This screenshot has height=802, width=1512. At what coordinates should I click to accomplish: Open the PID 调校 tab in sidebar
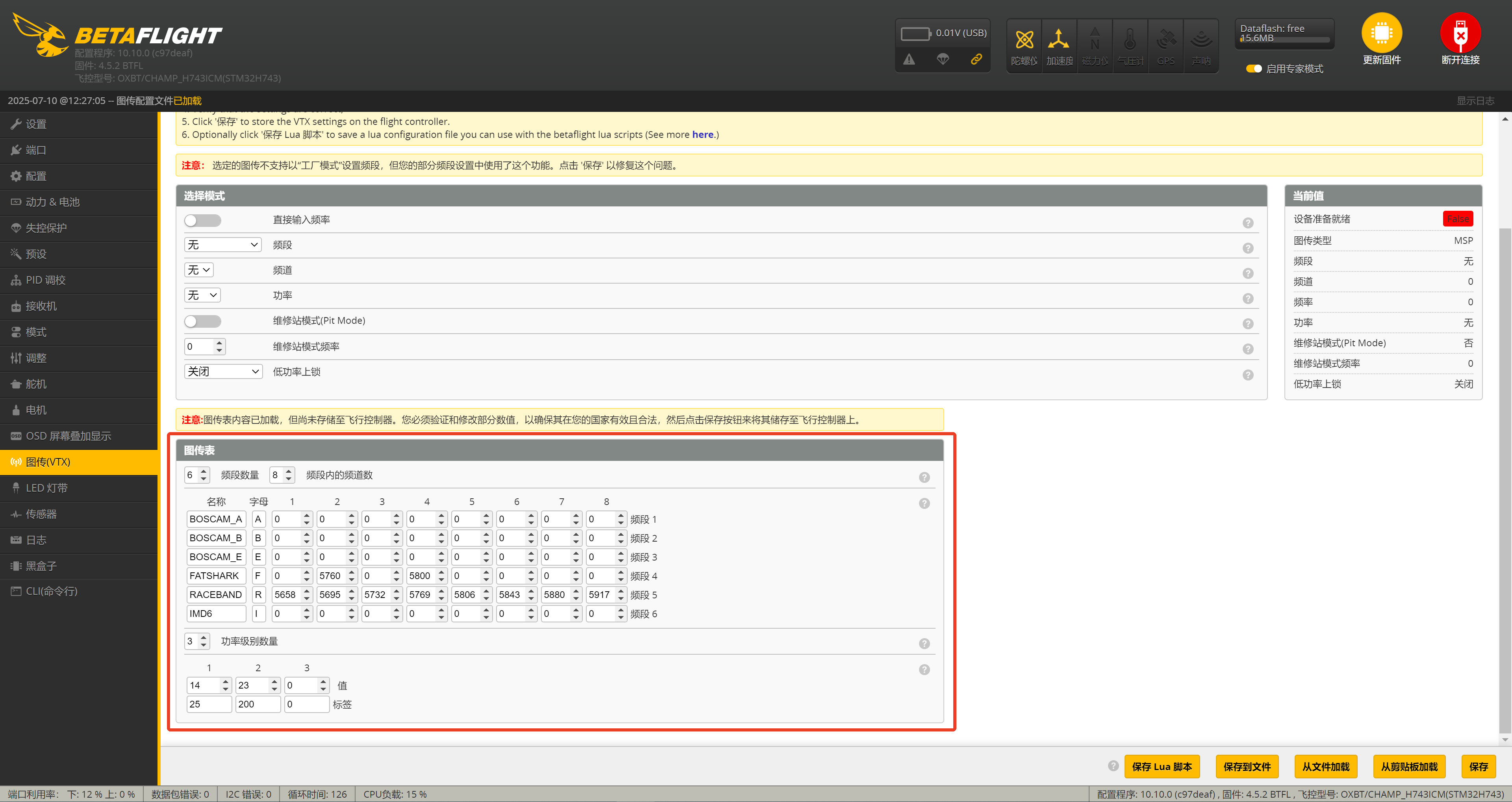[x=46, y=280]
